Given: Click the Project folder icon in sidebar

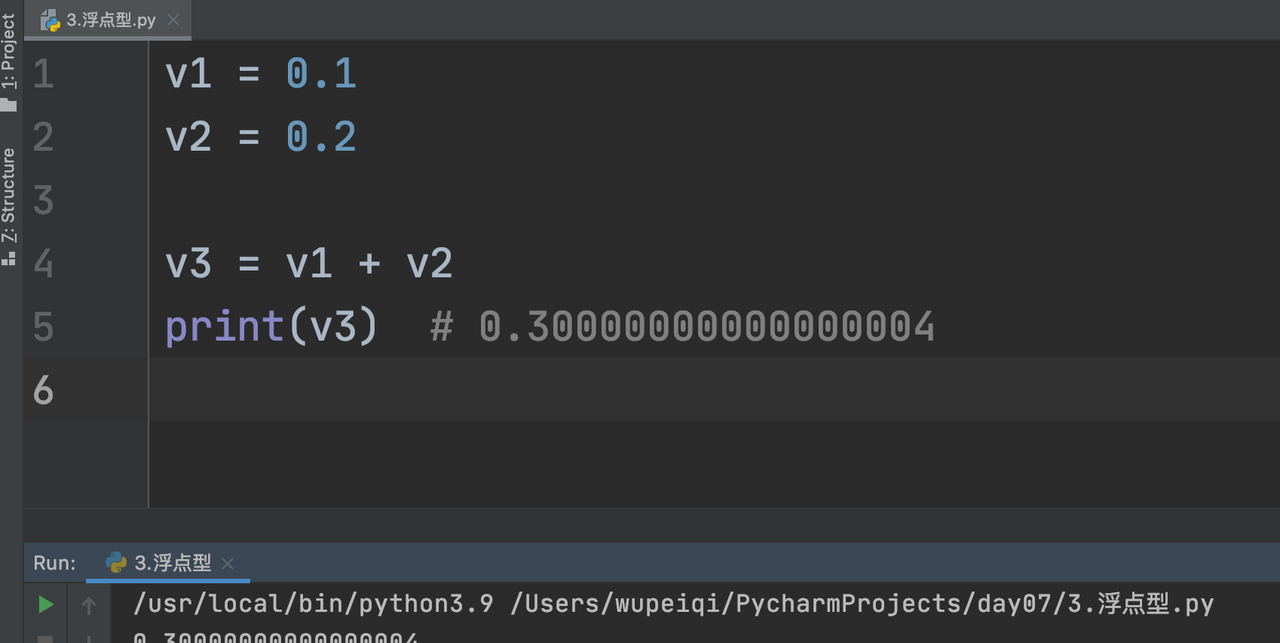Looking at the screenshot, I should coord(9,104).
